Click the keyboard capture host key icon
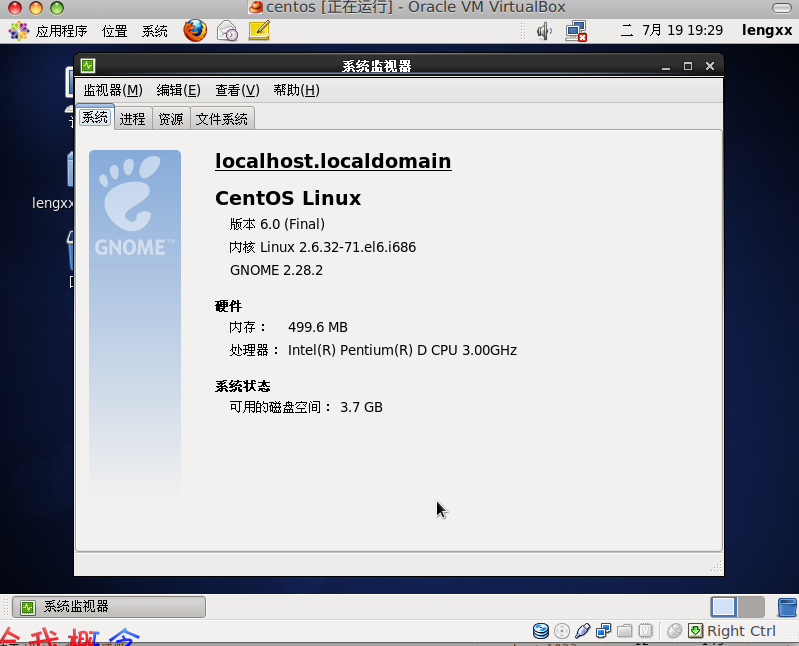This screenshot has height=646, width=799. click(696, 631)
